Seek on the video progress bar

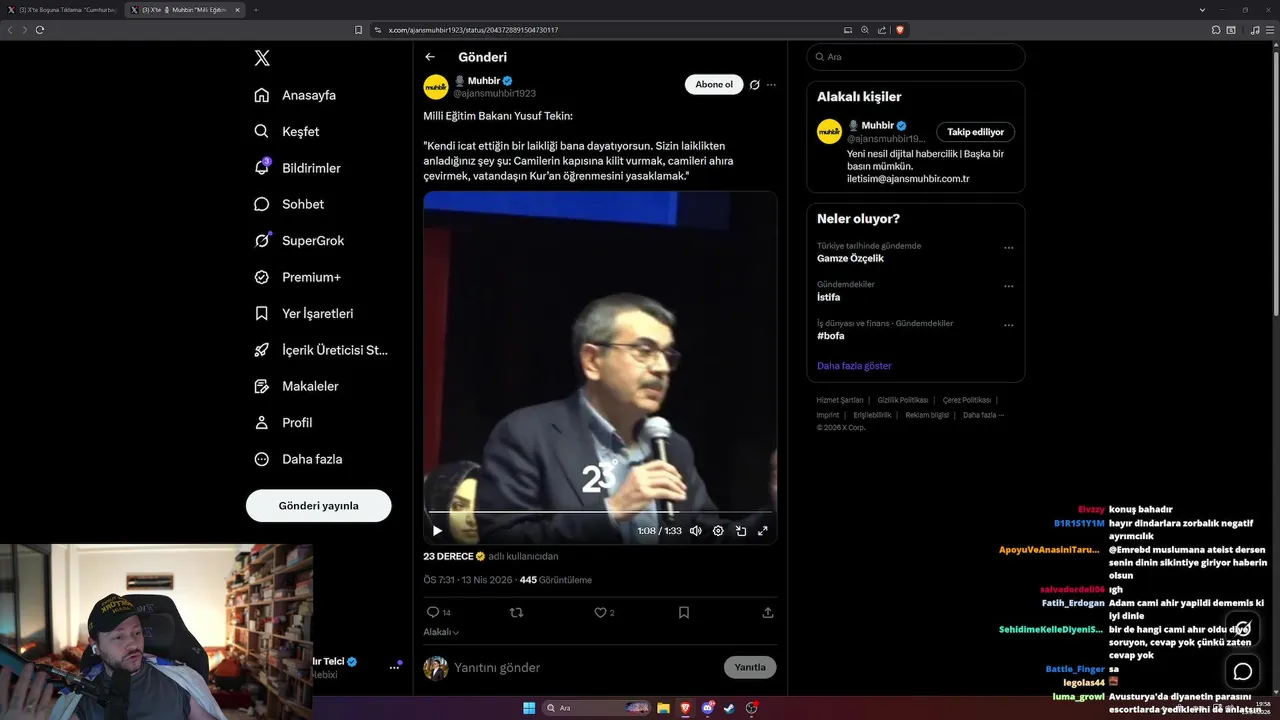pos(600,512)
